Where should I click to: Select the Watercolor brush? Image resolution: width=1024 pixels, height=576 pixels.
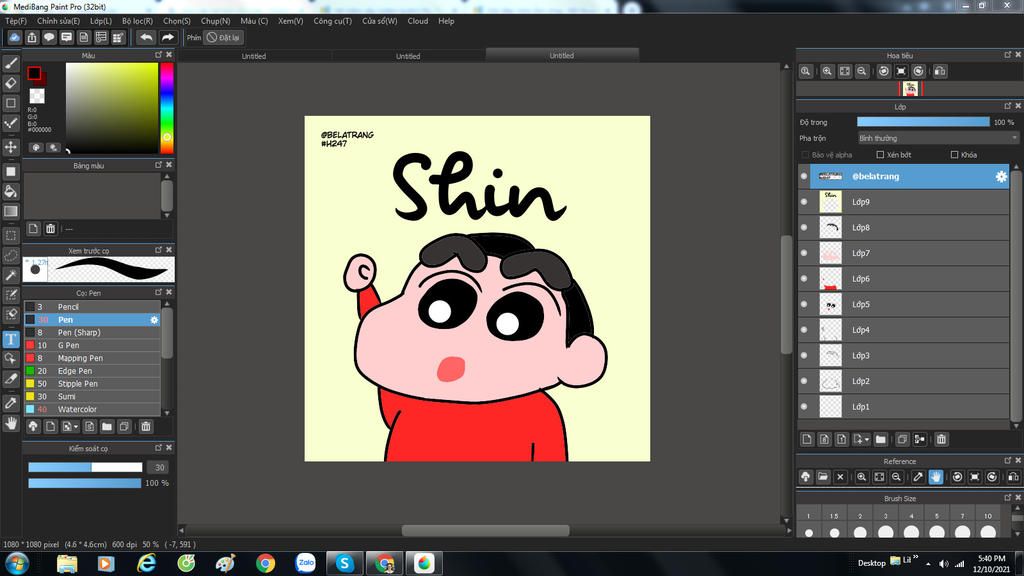(x=92, y=409)
